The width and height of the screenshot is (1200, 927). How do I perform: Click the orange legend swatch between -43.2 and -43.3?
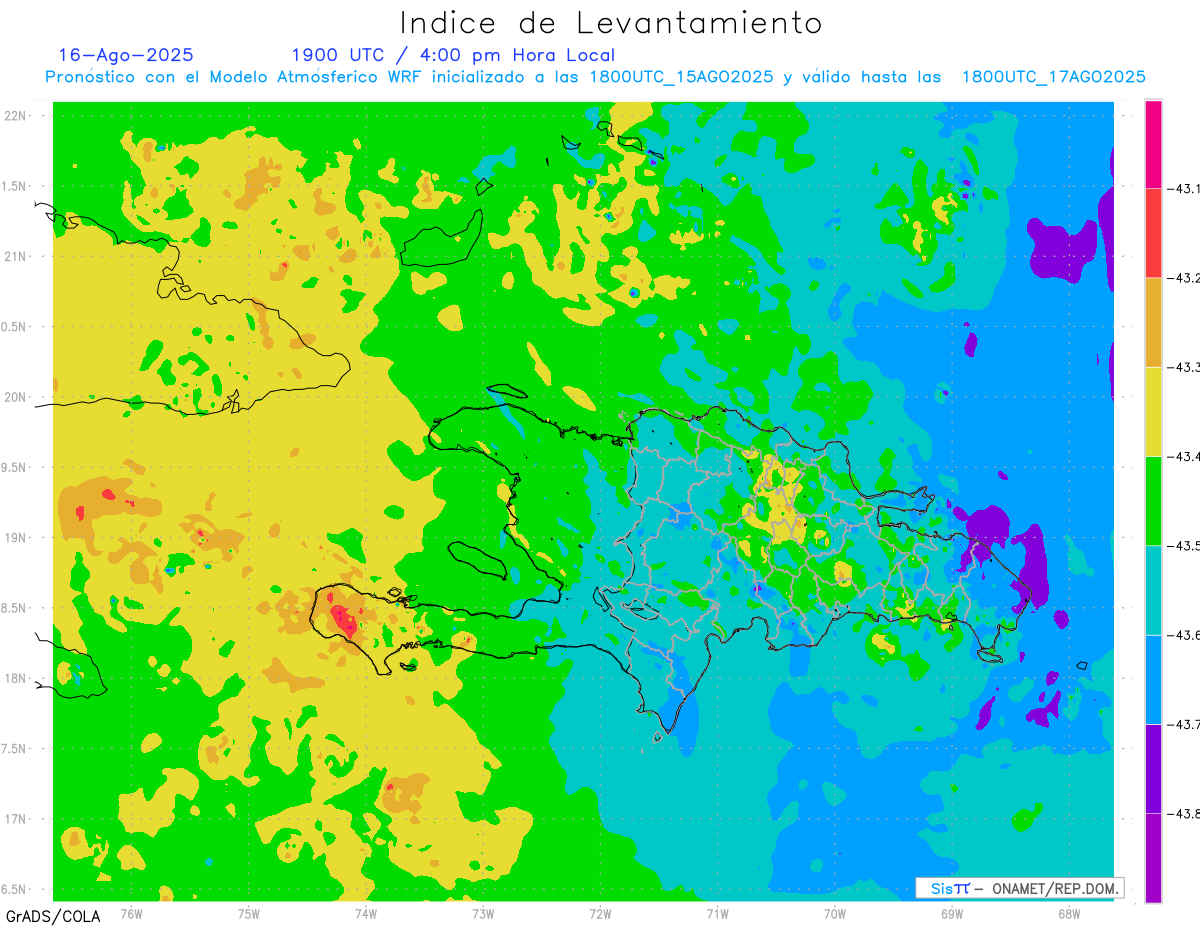tap(1153, 322)
